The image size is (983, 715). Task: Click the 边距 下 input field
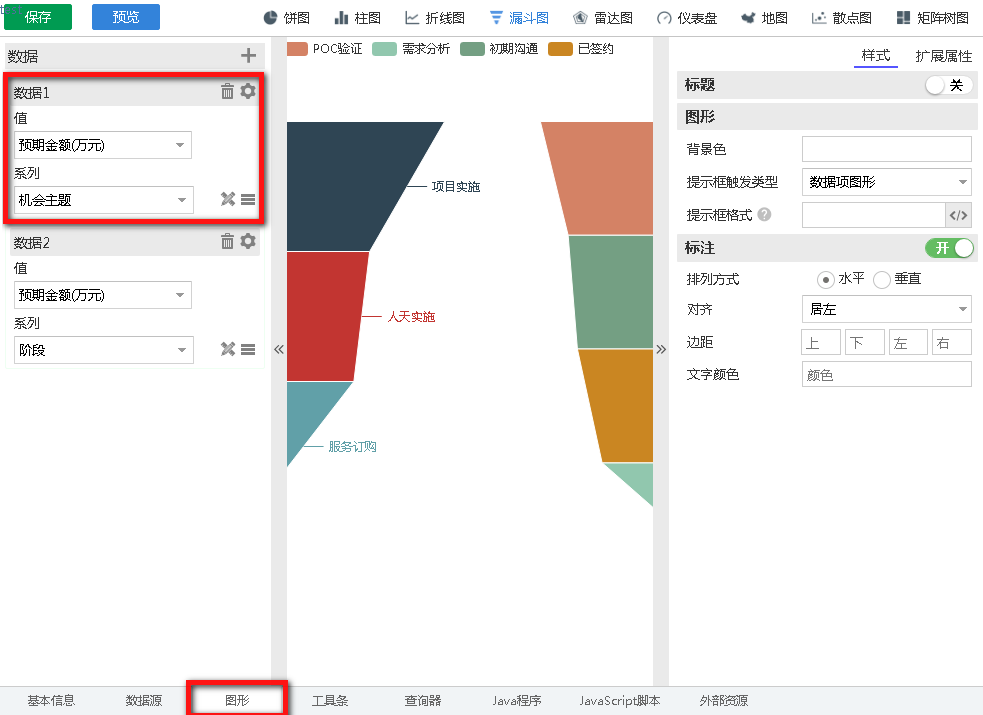point(865,343)
